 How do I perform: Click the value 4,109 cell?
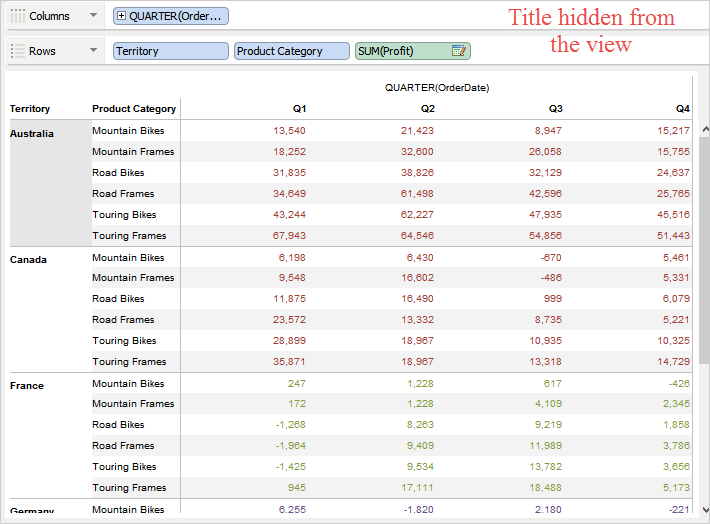[548, 404]
